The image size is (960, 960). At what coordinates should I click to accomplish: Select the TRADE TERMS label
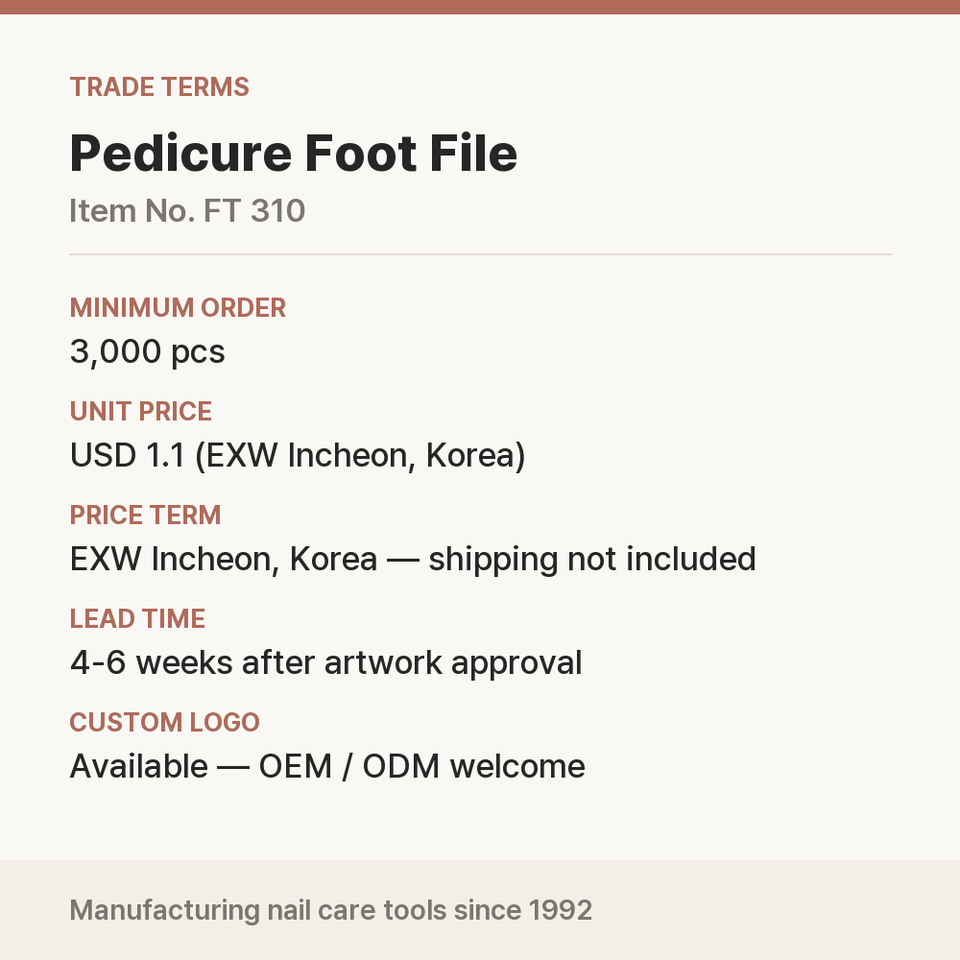(159, 87)
